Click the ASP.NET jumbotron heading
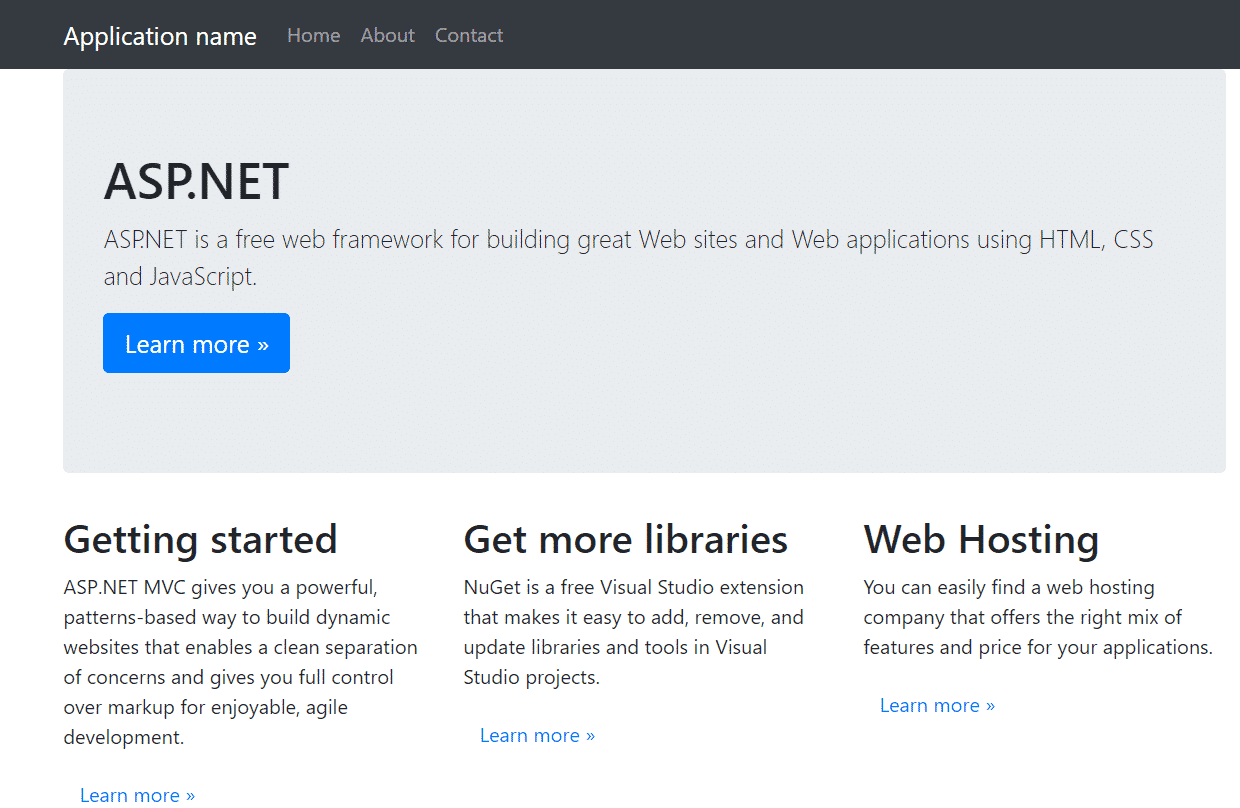The image size is (1240, 808). click(196, 181)
